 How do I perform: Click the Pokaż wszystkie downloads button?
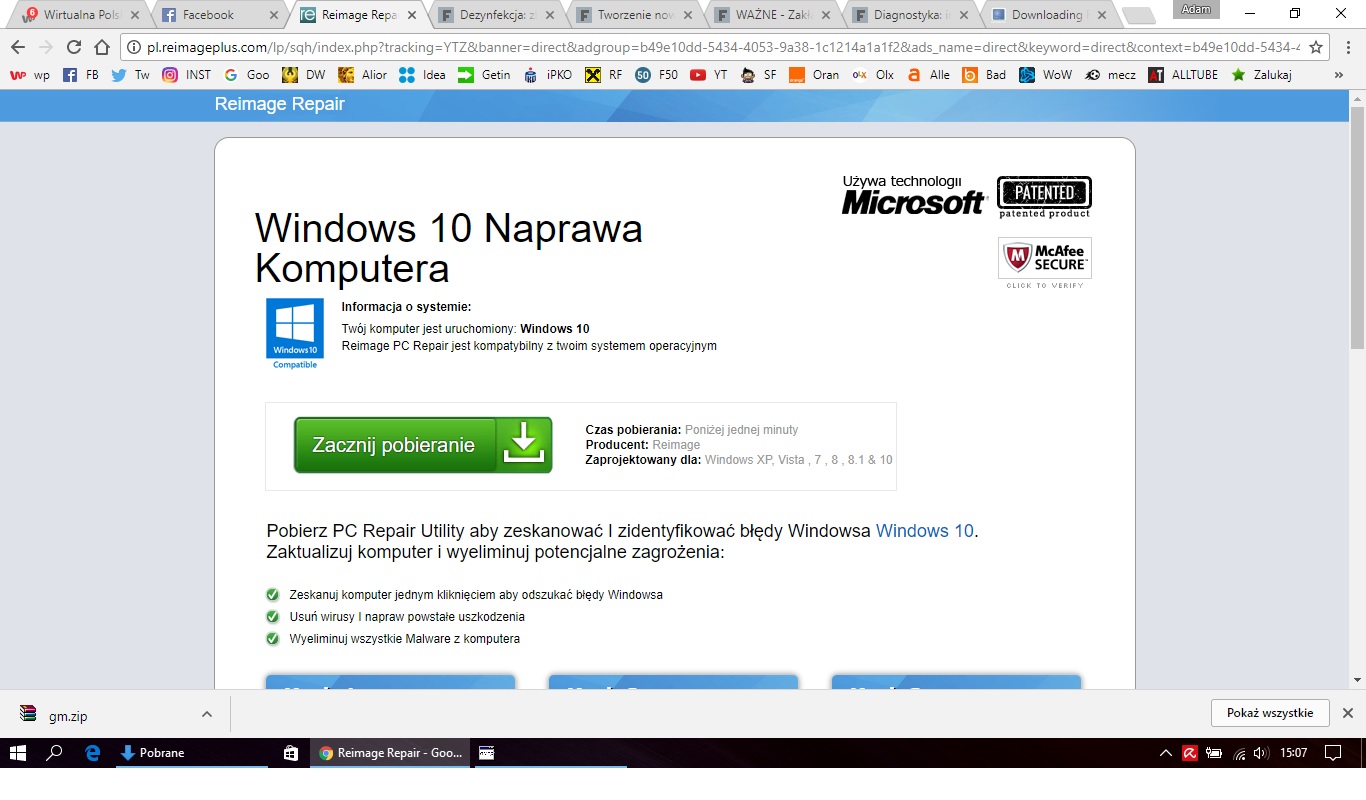pyautogui.click(x=1270, y=713)
